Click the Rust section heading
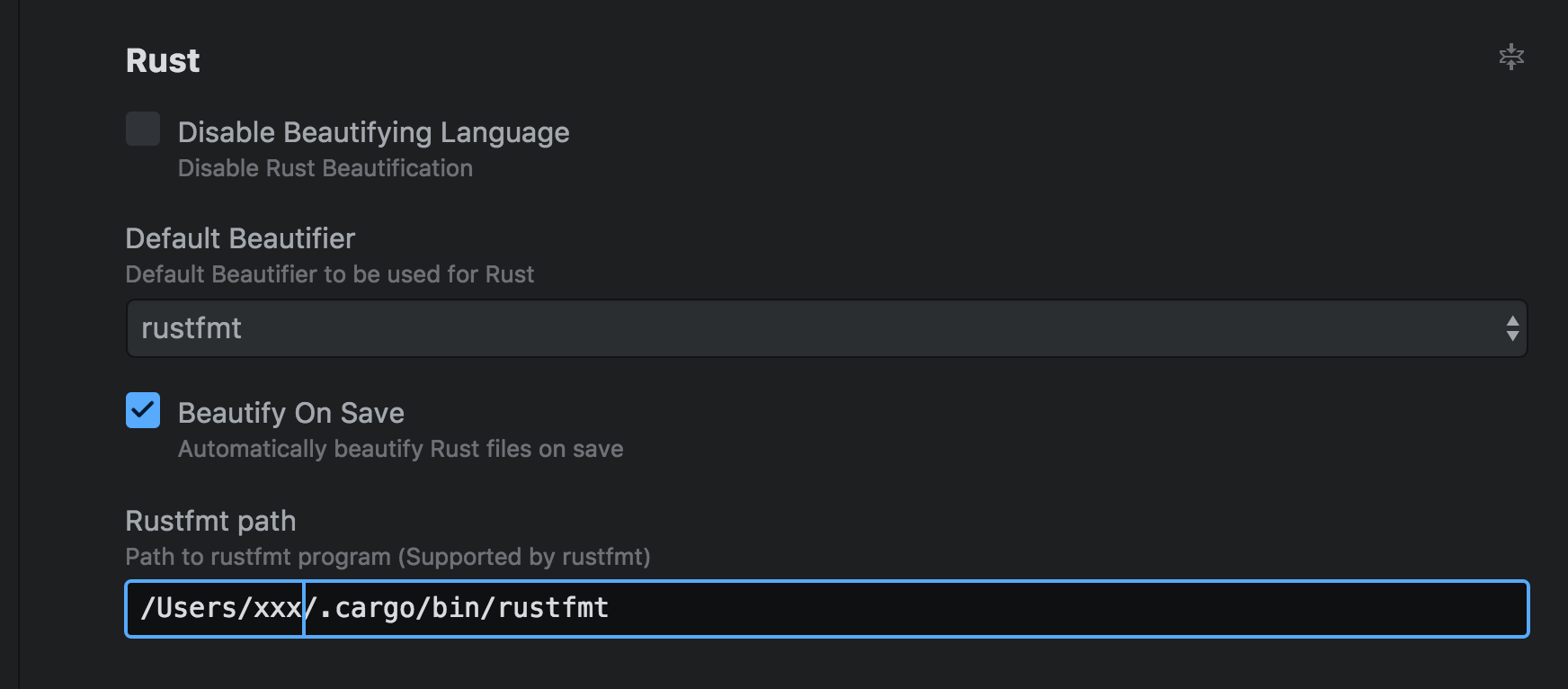The width and height of the screenshot is (1568, 689). [163, 60]
